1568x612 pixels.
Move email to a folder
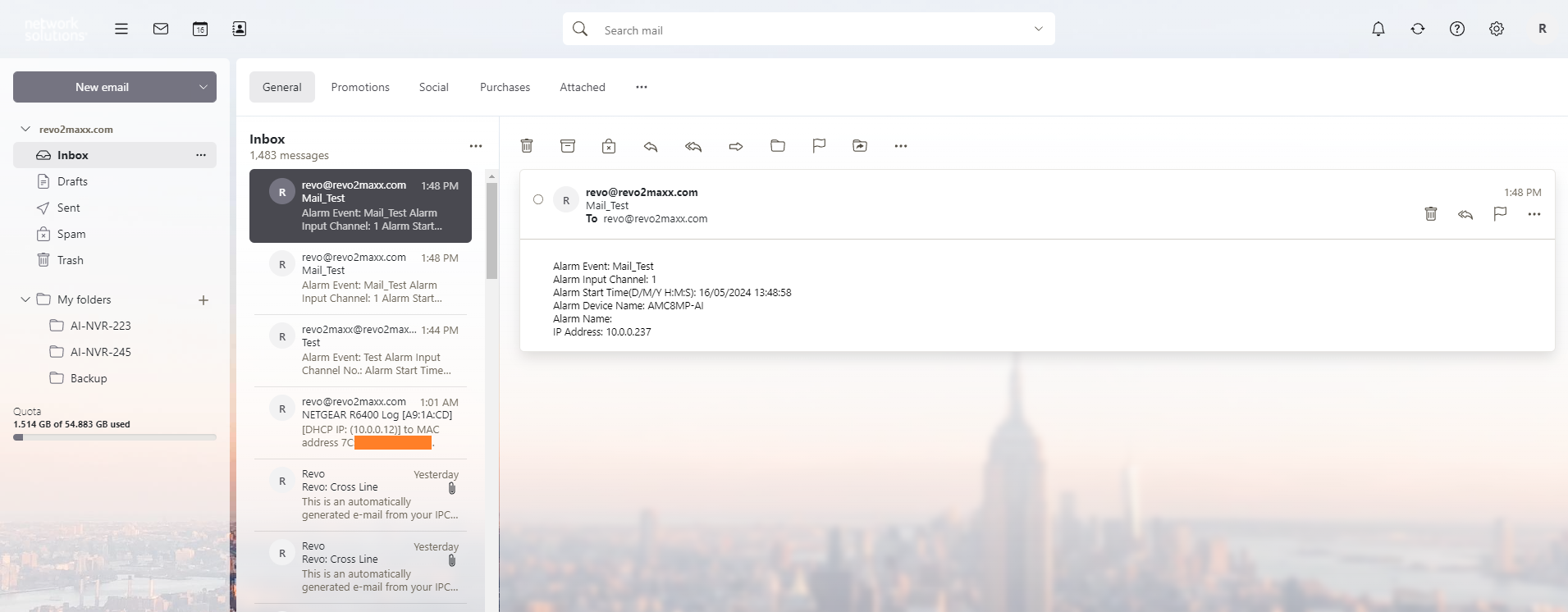coord(778,146)
